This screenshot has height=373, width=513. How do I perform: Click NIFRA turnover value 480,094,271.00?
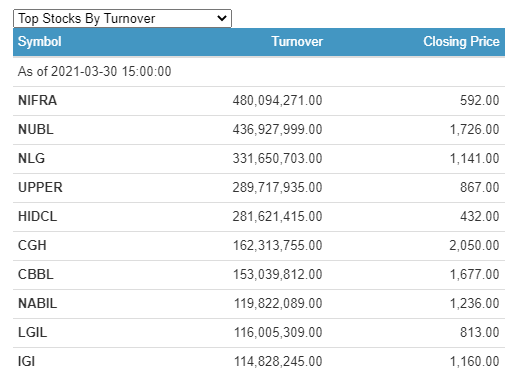coord(277,101)
